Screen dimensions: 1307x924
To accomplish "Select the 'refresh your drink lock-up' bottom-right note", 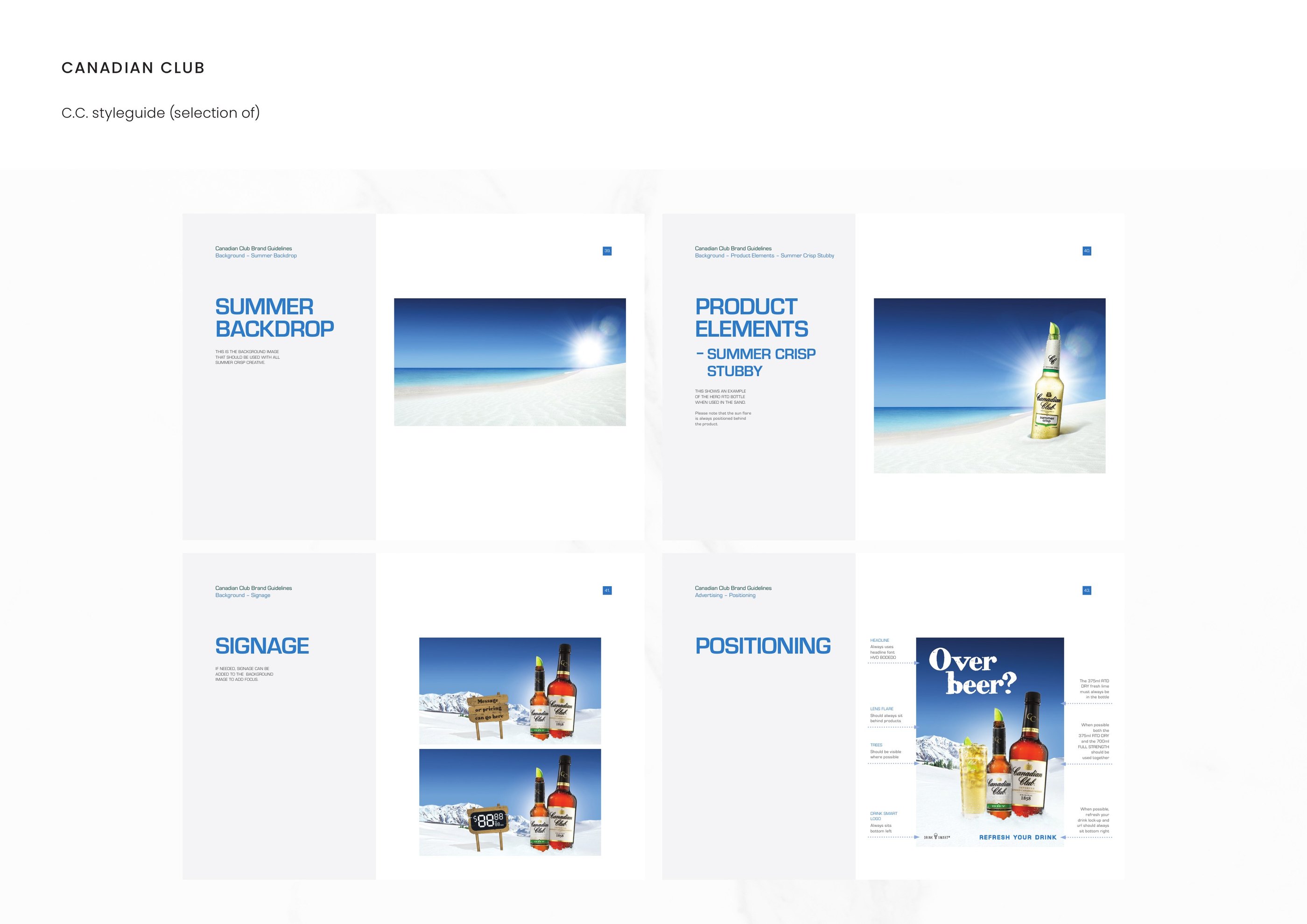I will [1093, 820].
